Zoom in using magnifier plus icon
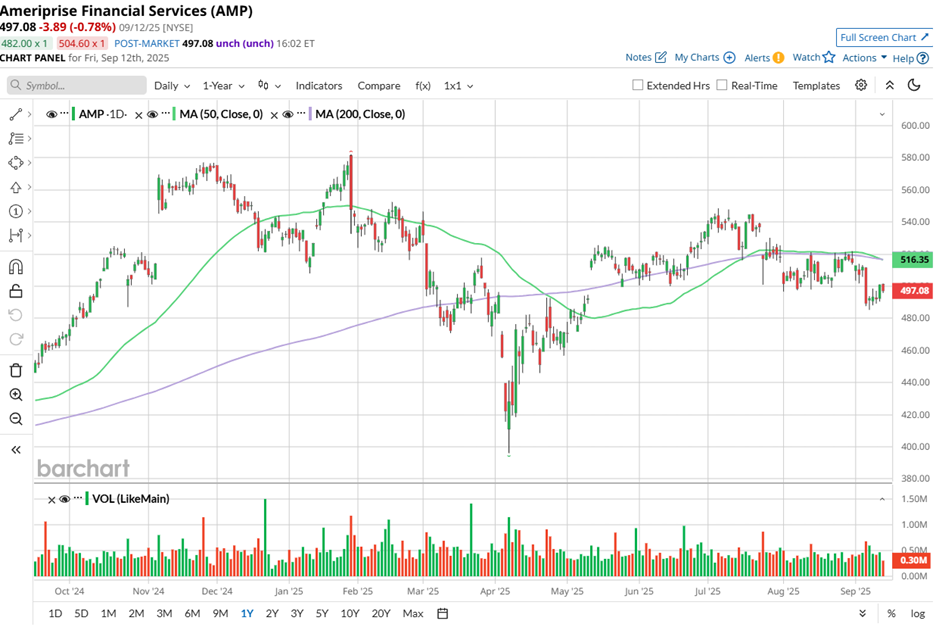936x627 pixels. 16,395
